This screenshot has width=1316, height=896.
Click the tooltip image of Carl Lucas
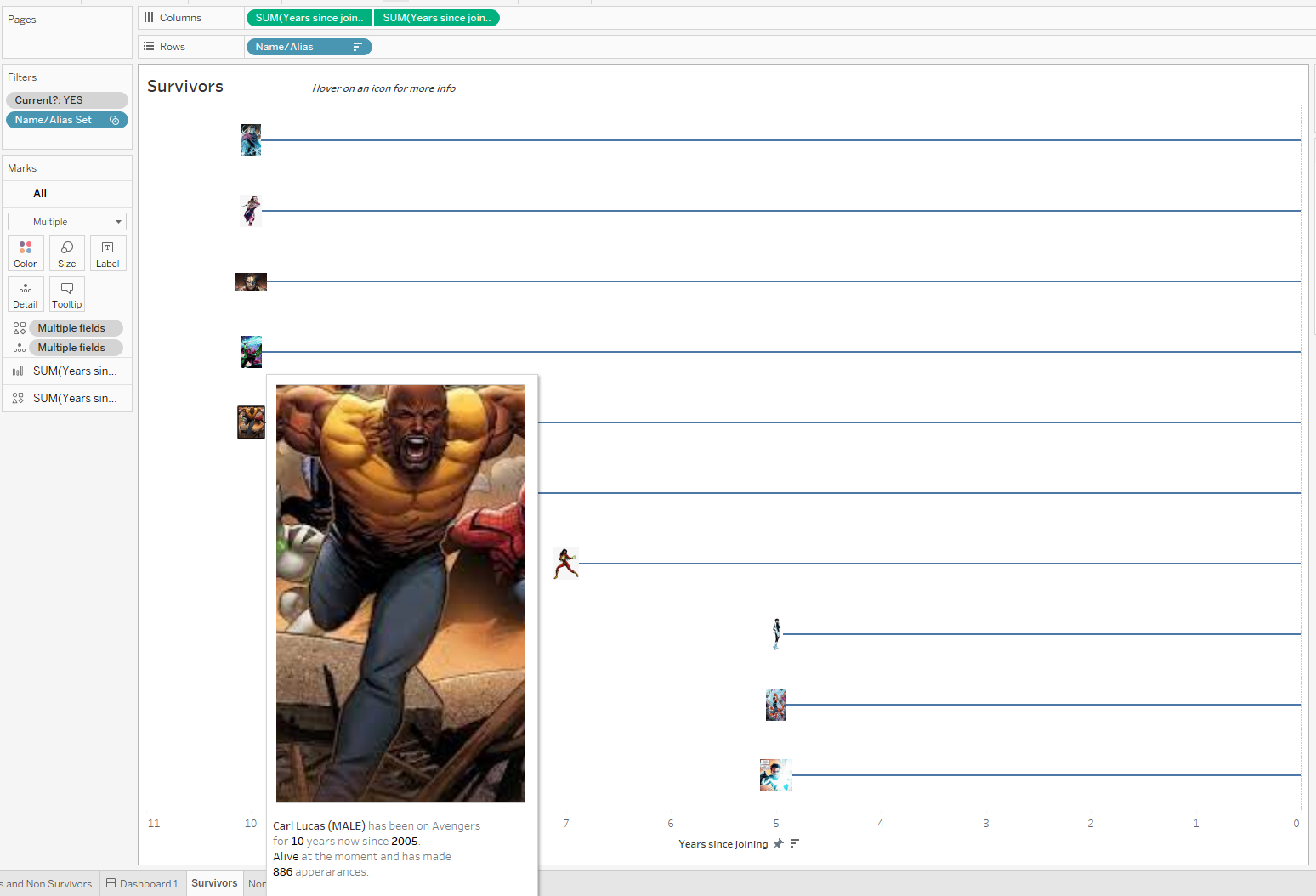coord(400,593)
